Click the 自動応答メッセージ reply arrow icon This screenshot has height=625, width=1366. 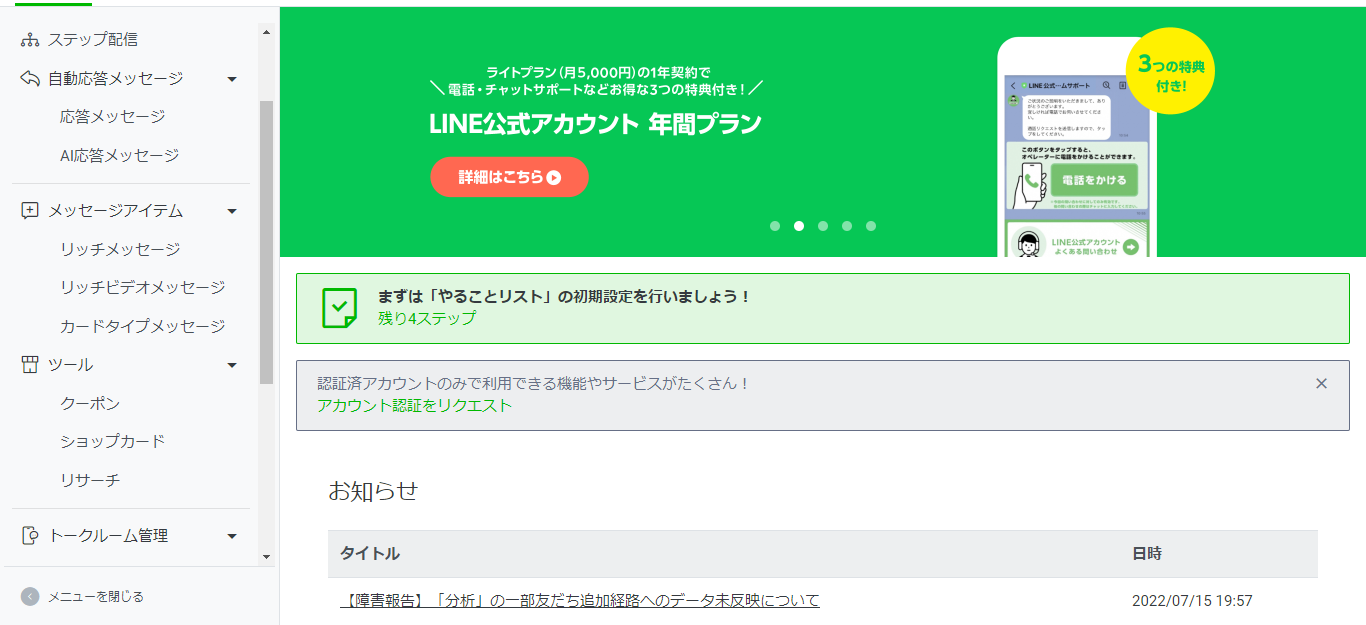point(30,78)
